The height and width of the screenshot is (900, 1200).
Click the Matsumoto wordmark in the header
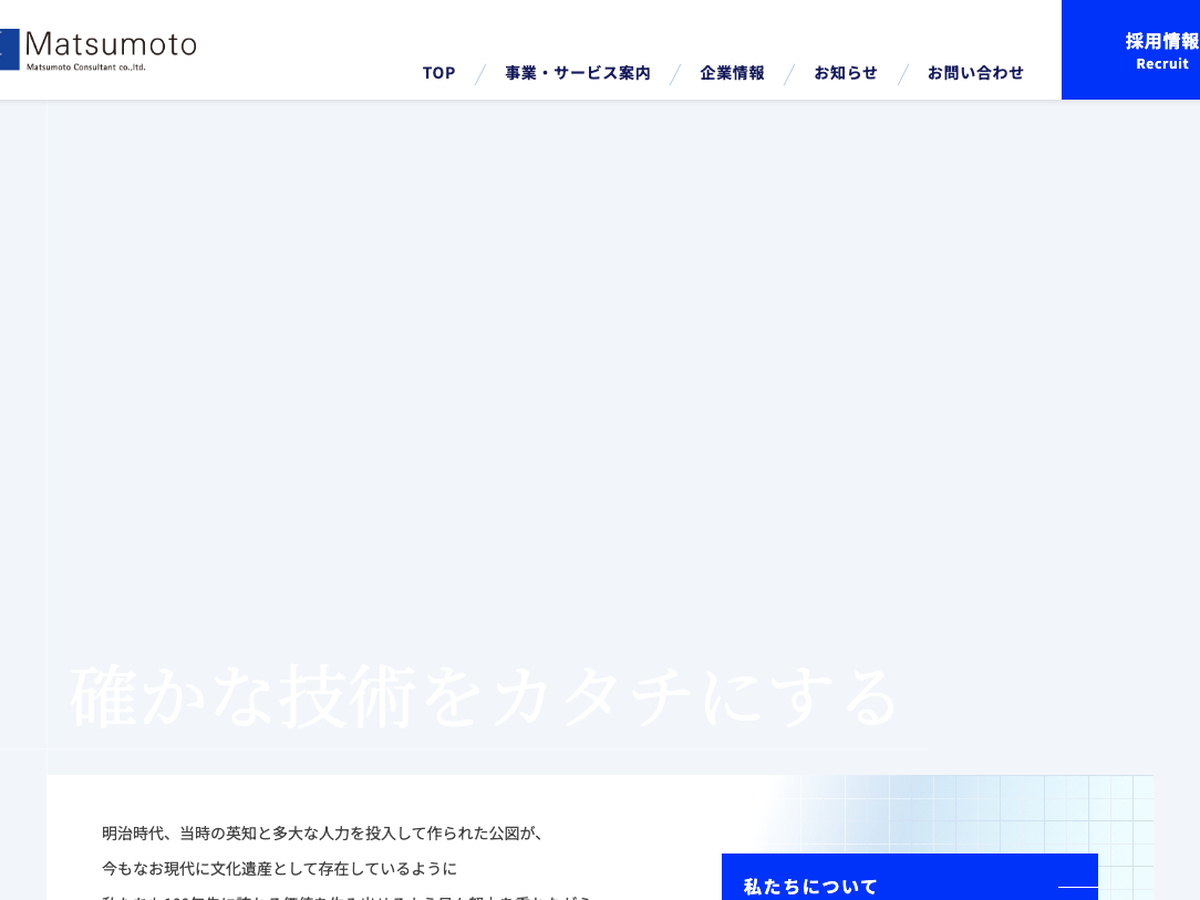coord(111,44)
